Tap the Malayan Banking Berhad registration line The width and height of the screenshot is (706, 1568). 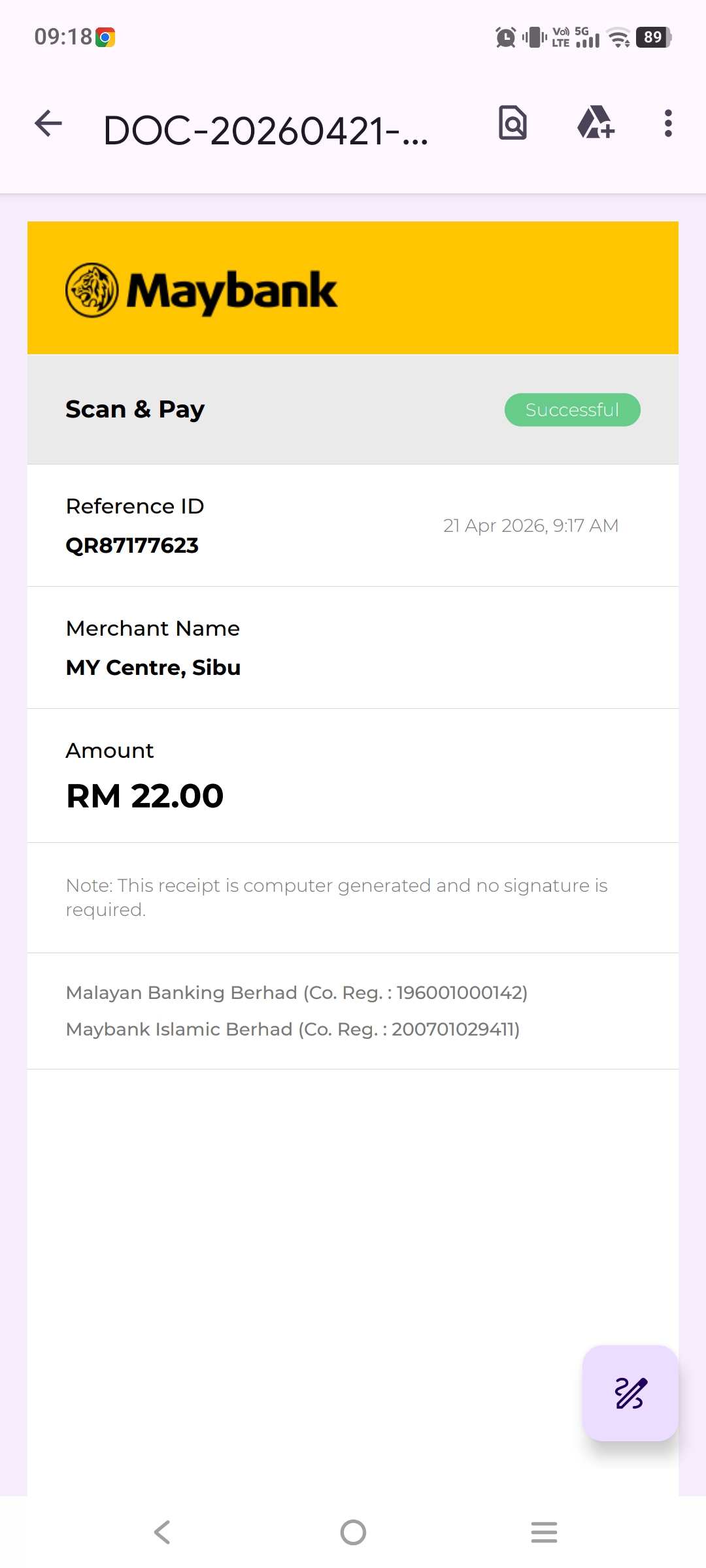tap(297, 992)
